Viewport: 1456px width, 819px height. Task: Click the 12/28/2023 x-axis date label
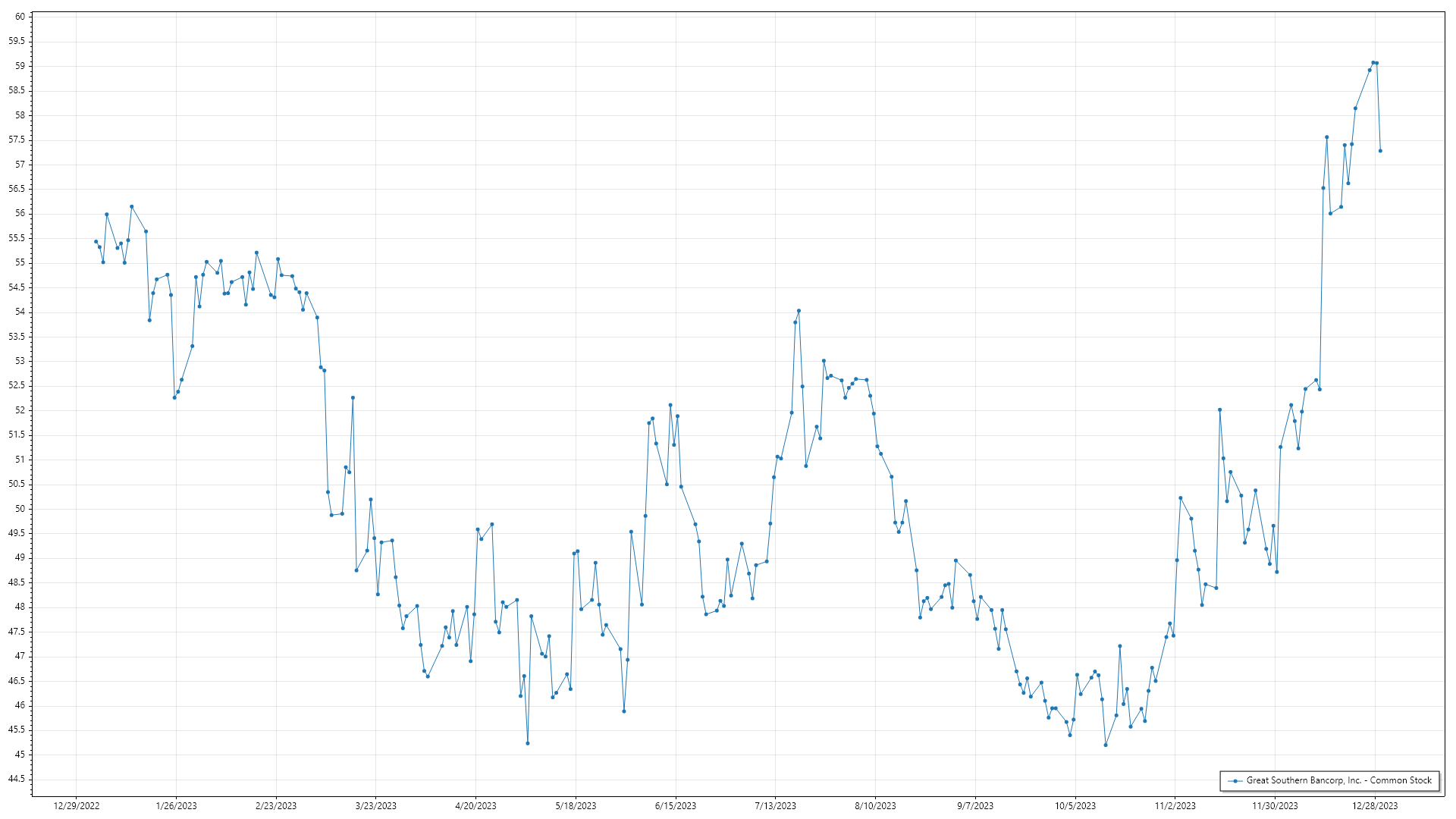click(1375, 805)
